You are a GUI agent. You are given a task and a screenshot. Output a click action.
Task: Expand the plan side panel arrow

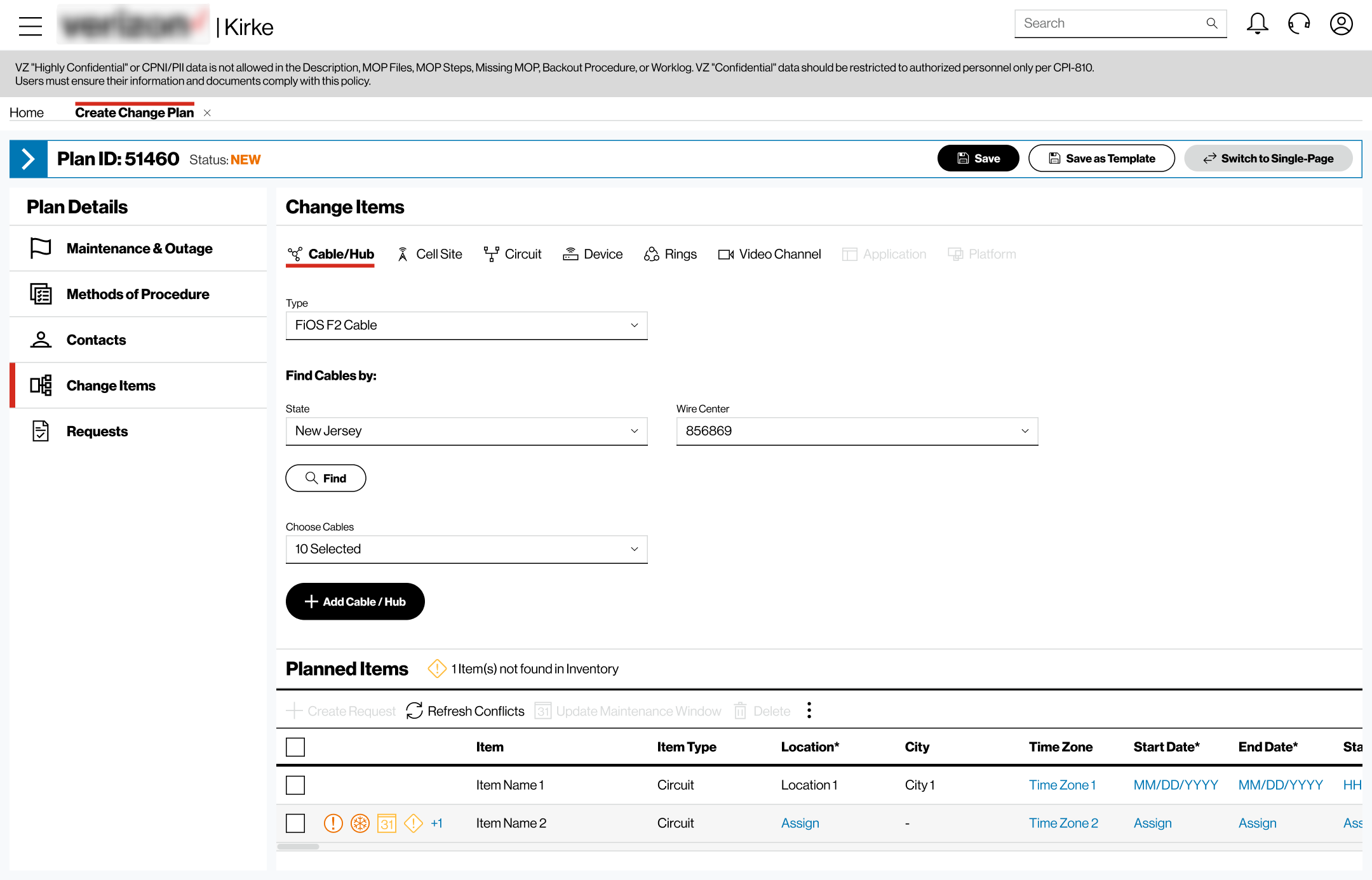[x=29, y=159]
